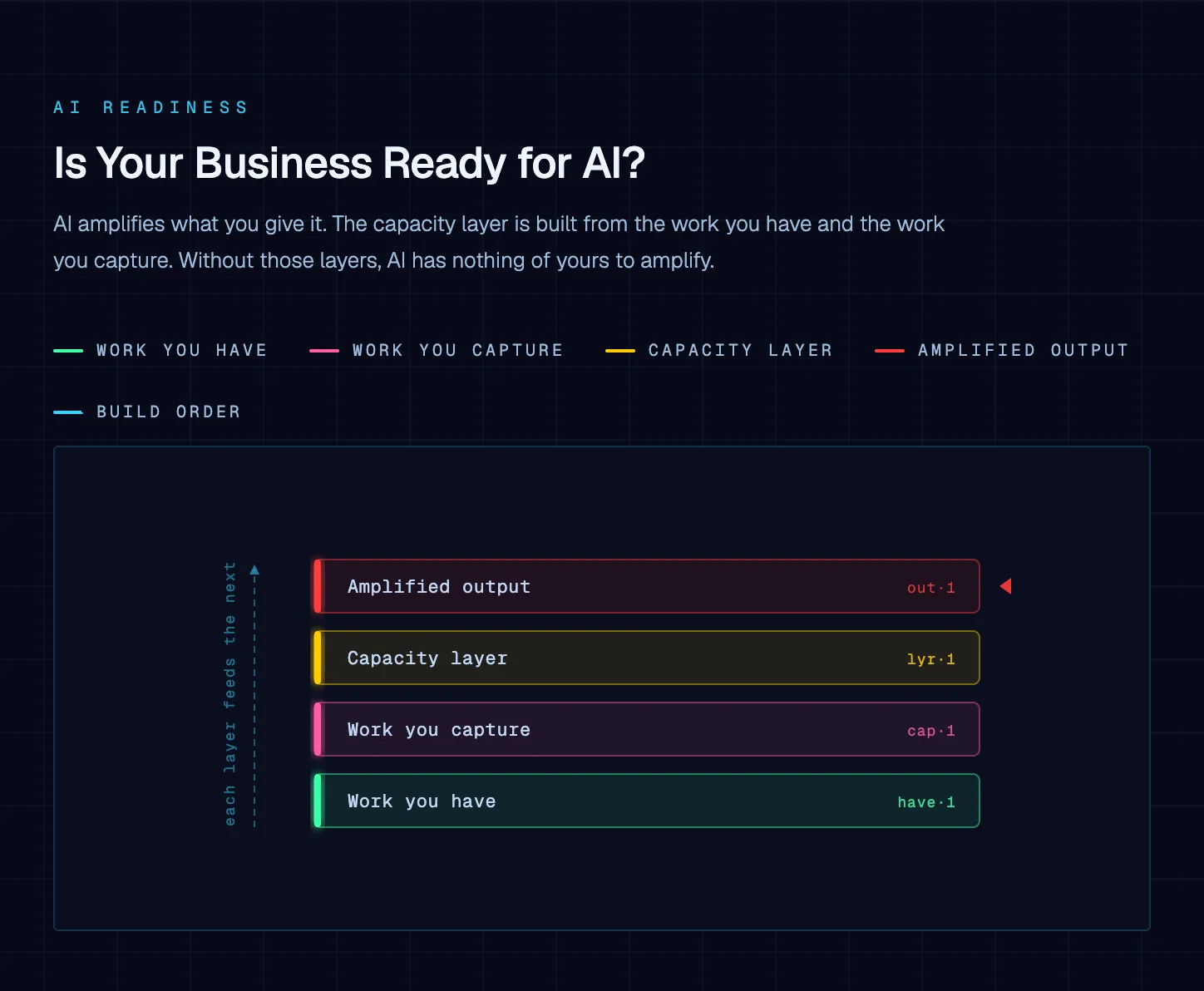Select the Capacity layer bar
Viewport: 1204px width, 991px height.
[x=646, y=658]
